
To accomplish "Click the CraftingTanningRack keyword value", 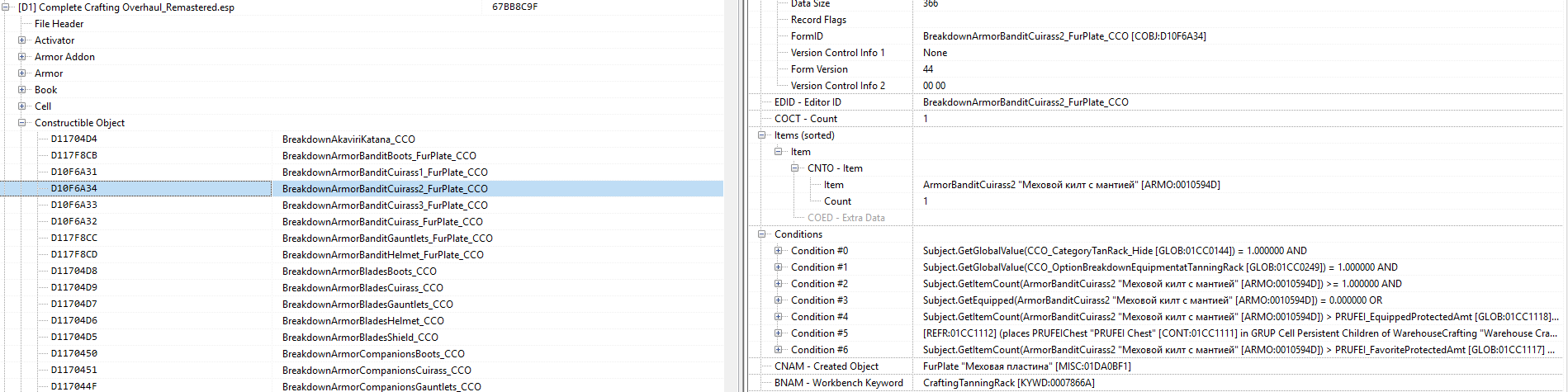I will pyautogui.click(x=1008, y=383).
